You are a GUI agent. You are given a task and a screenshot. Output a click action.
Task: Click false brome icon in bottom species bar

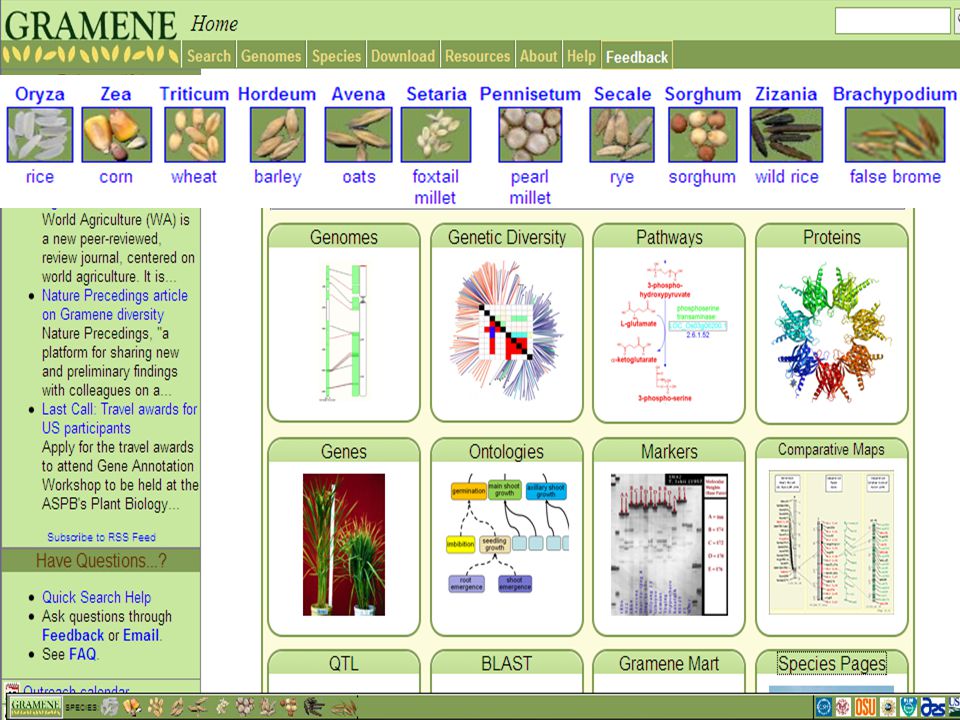[x=344, y=707]
